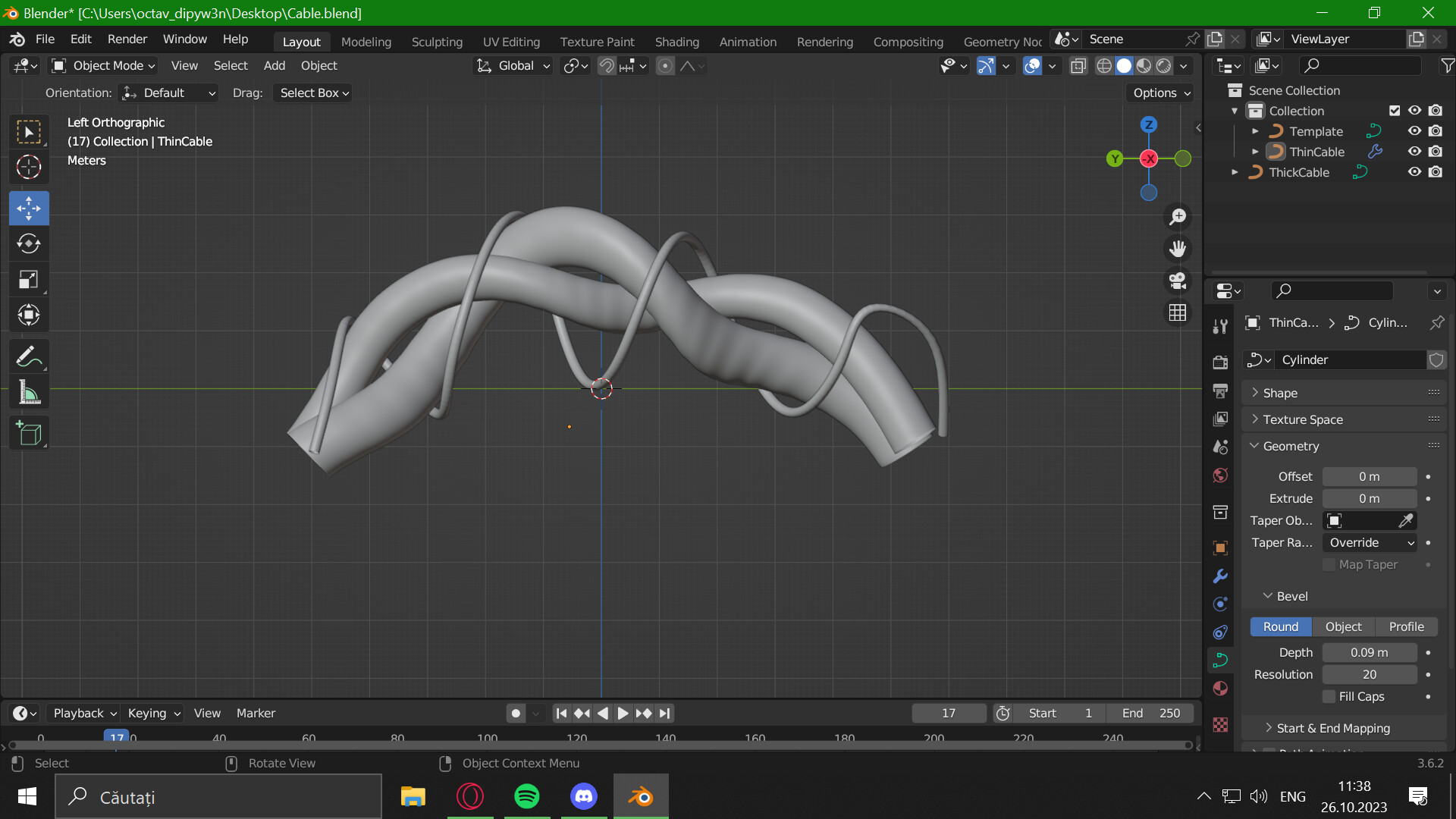This screenshot has width=1456, height=819.
Task: Open the Render menu
Action: tap(127, 39)
